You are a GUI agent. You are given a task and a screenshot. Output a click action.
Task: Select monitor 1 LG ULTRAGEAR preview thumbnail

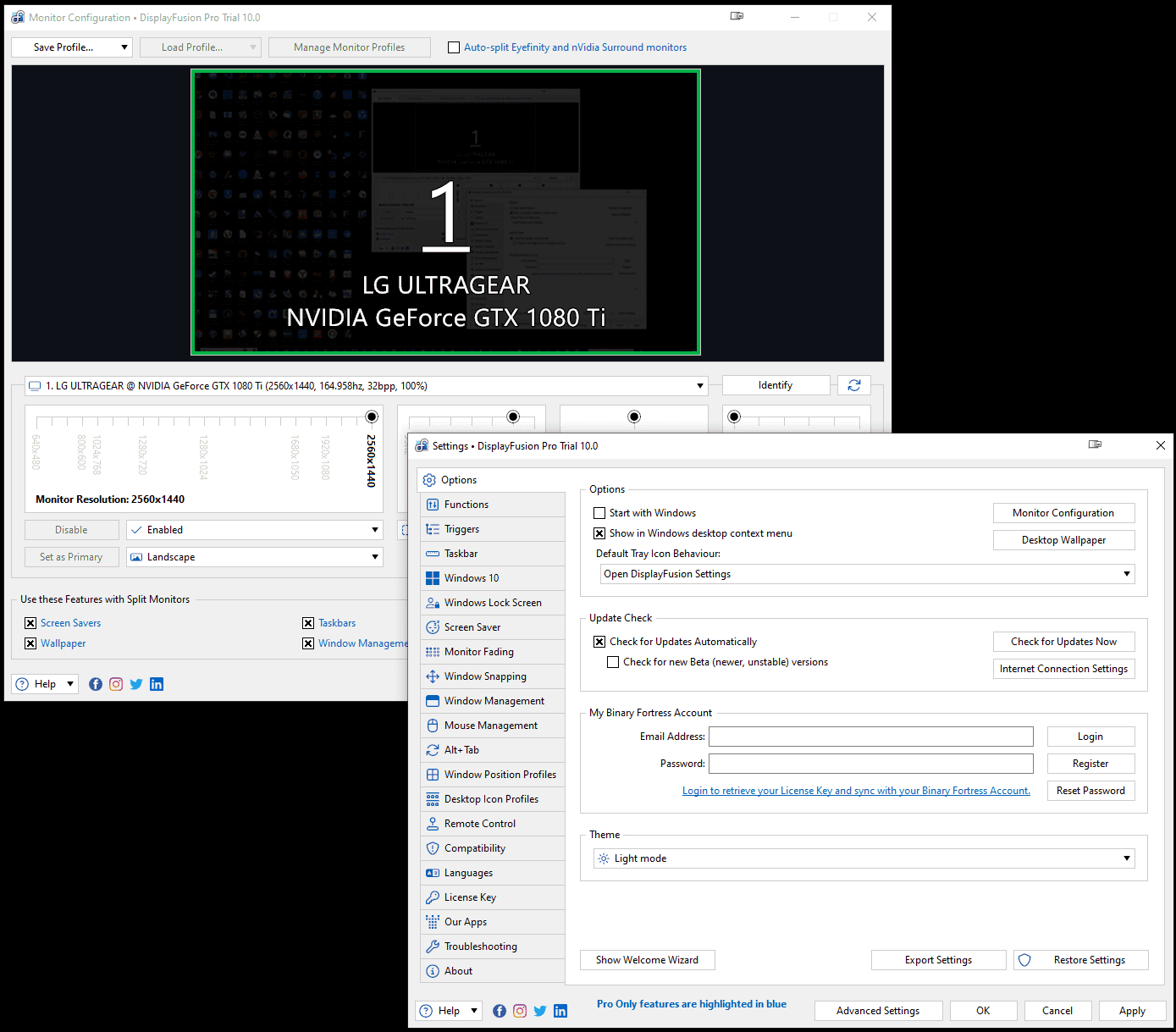445,212
